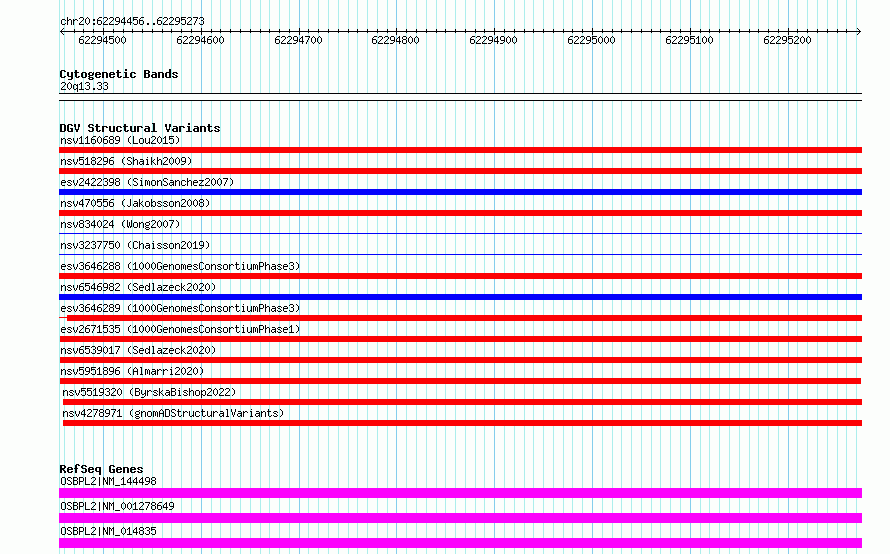Click thin blue line under nsv834024
This screenshot has height=554, width=890.
point(460,233)
